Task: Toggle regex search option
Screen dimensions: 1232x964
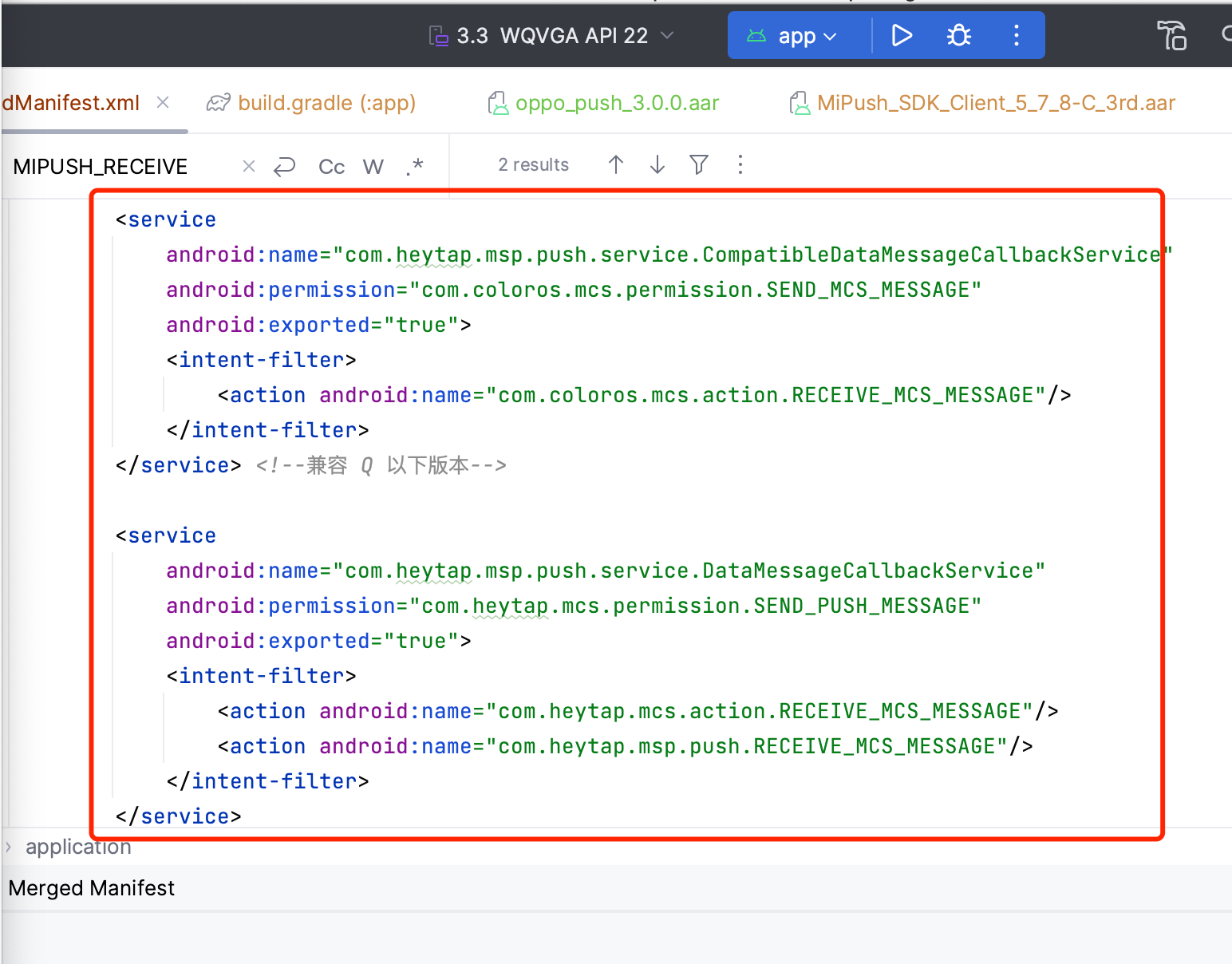Action: click(x=414, y=166)
